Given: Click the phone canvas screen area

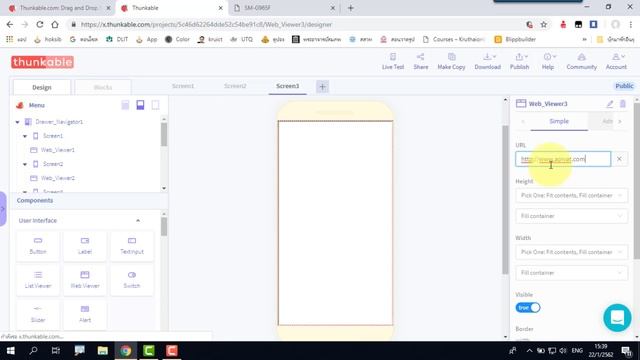Looking at the screenshot, I should (335, 223).
